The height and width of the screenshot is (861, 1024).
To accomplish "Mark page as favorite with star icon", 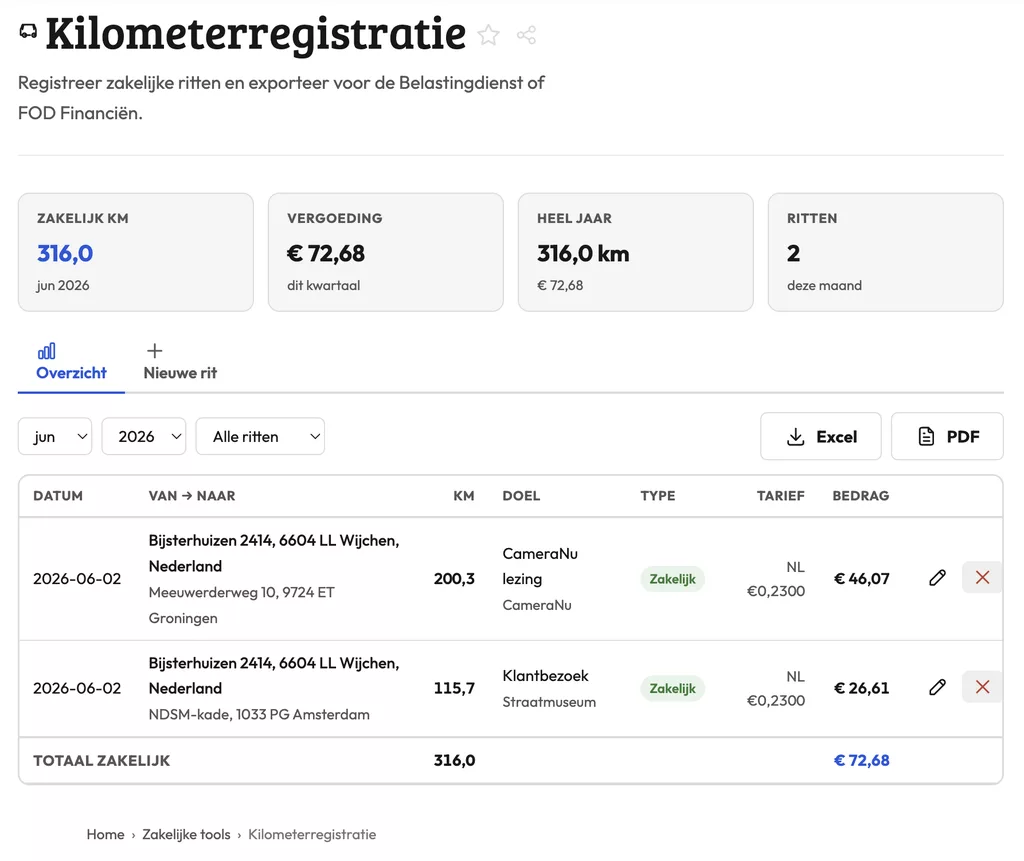I will coord(488,35).
